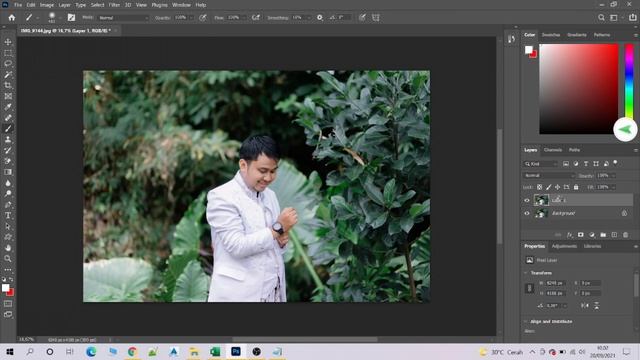Screen dimensions: 640x360
Task: Create a new layer with the plus icon
Action: click(614, 235)
